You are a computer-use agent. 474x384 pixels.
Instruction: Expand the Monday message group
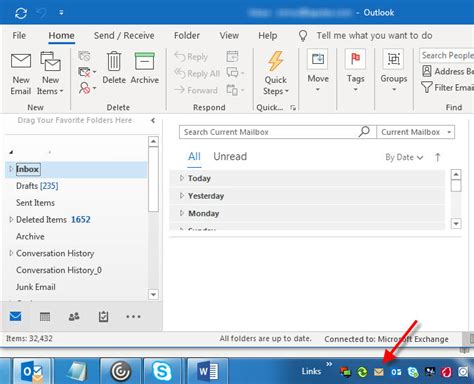[x=181, y=213]
